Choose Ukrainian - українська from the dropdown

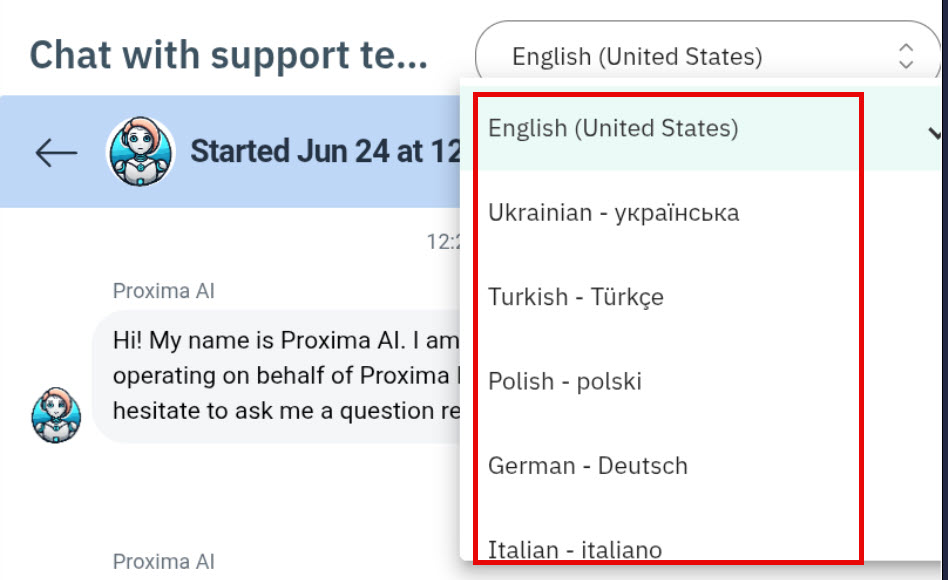click(x=614, y=212)
